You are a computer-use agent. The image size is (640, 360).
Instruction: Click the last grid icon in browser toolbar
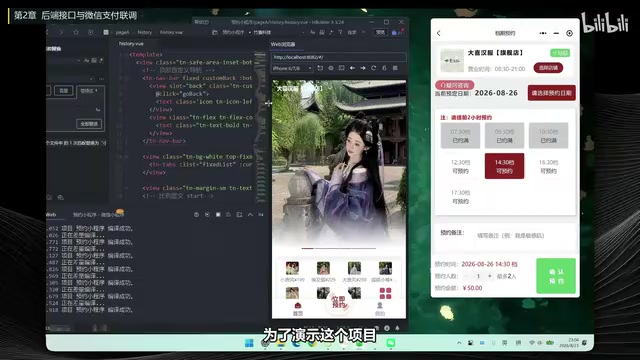coord(395,68)
